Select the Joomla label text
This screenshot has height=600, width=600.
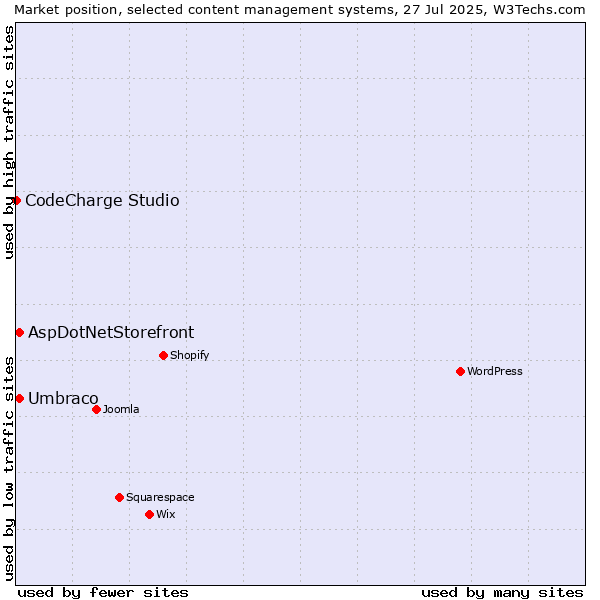[121, 409]
